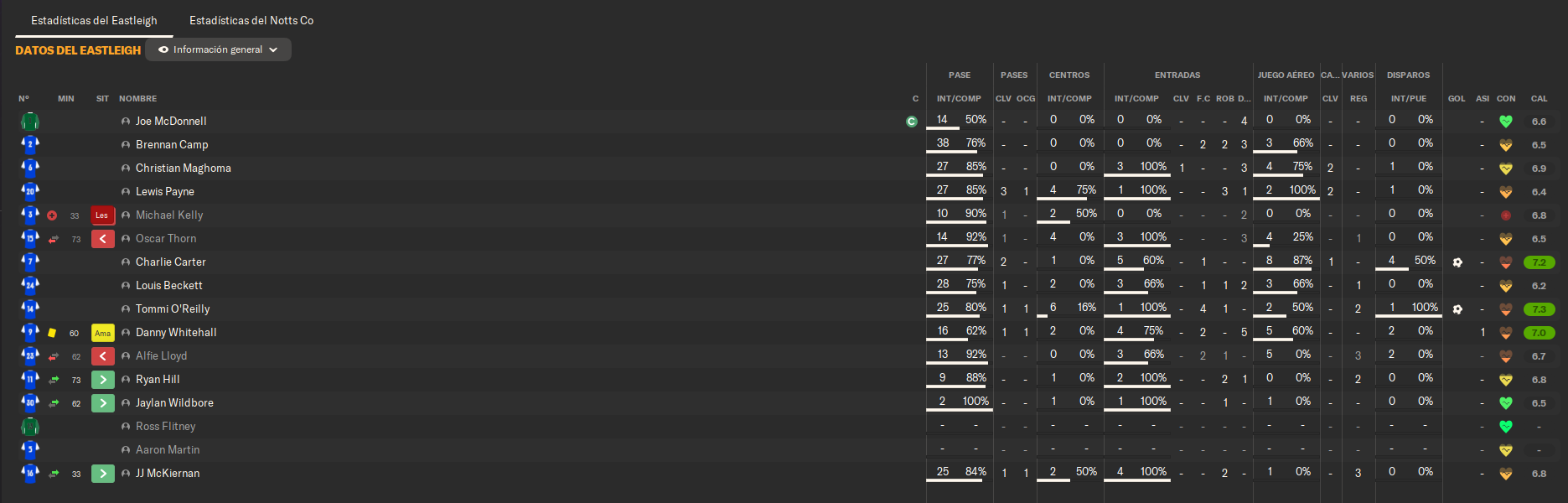The image size is (1568, 503).
Task: Select Jaylan Wildbore's 100% pass completion cell
Action: coord(975,402)
